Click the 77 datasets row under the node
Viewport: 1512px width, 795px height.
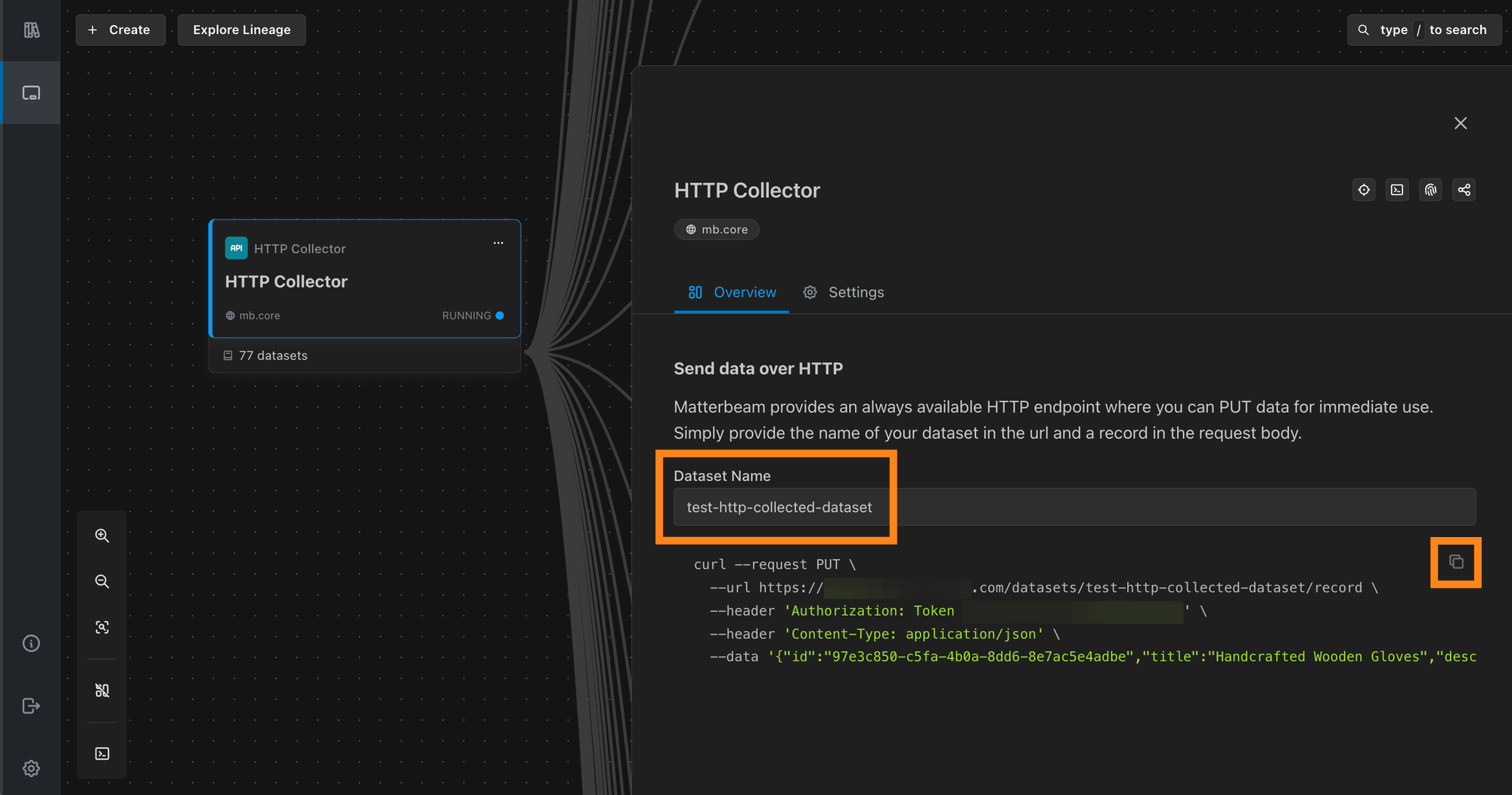pos(365,356)
